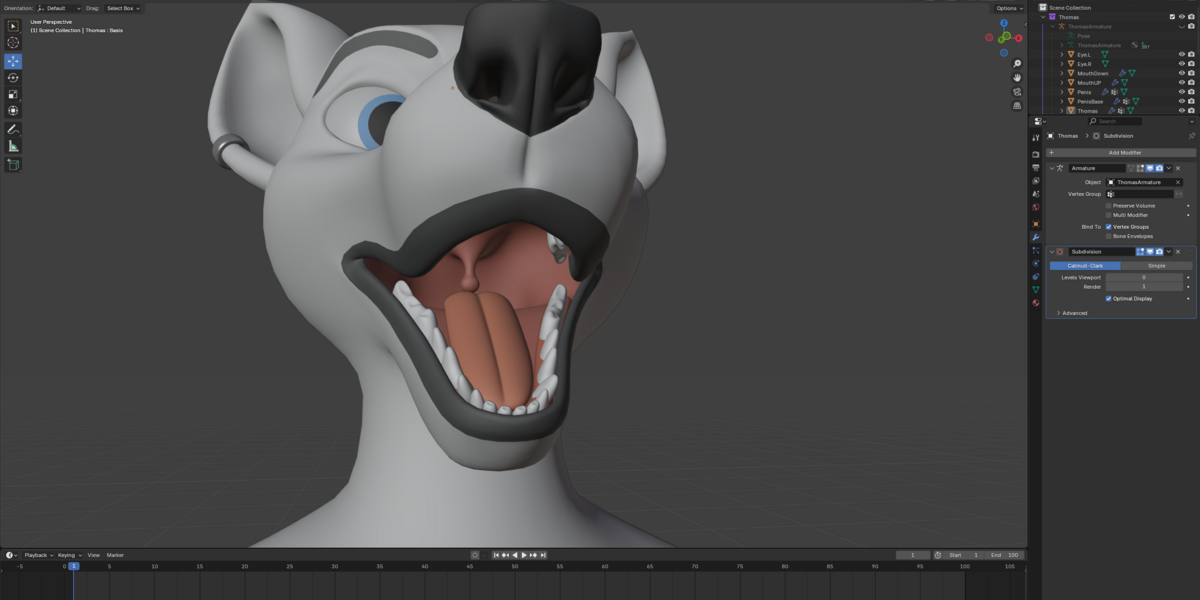Open the Playback menu in timeline
This screenshot has width=1200, height=600.
(39, 555)
